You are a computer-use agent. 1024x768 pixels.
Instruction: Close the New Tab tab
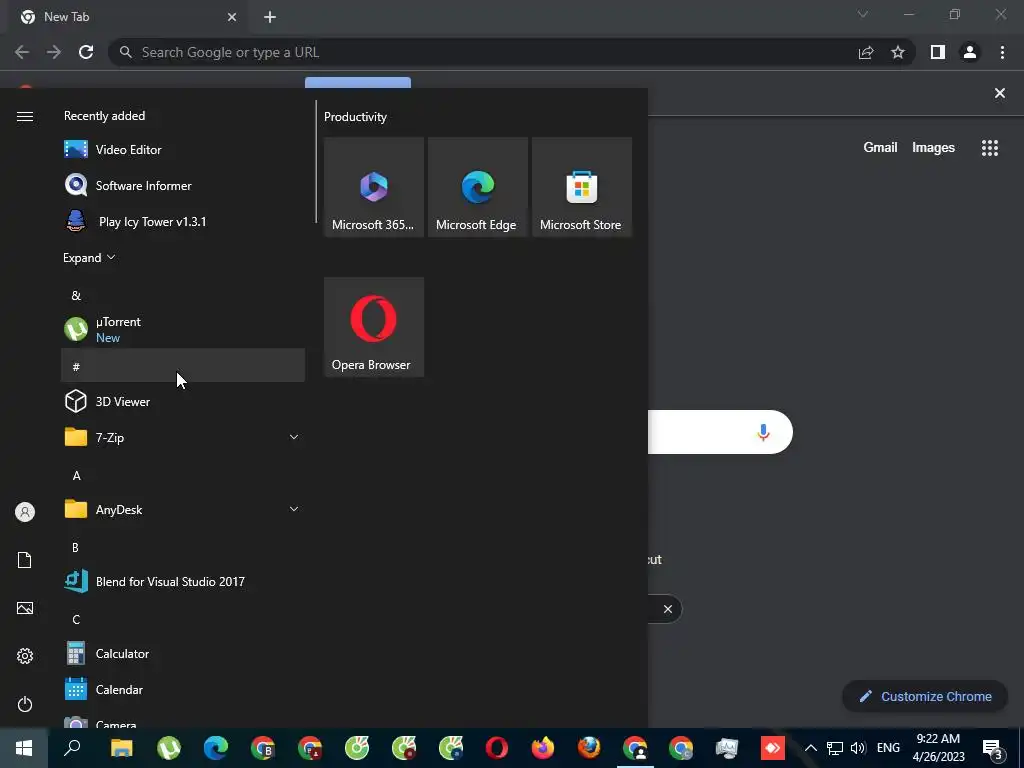point(232,17)
